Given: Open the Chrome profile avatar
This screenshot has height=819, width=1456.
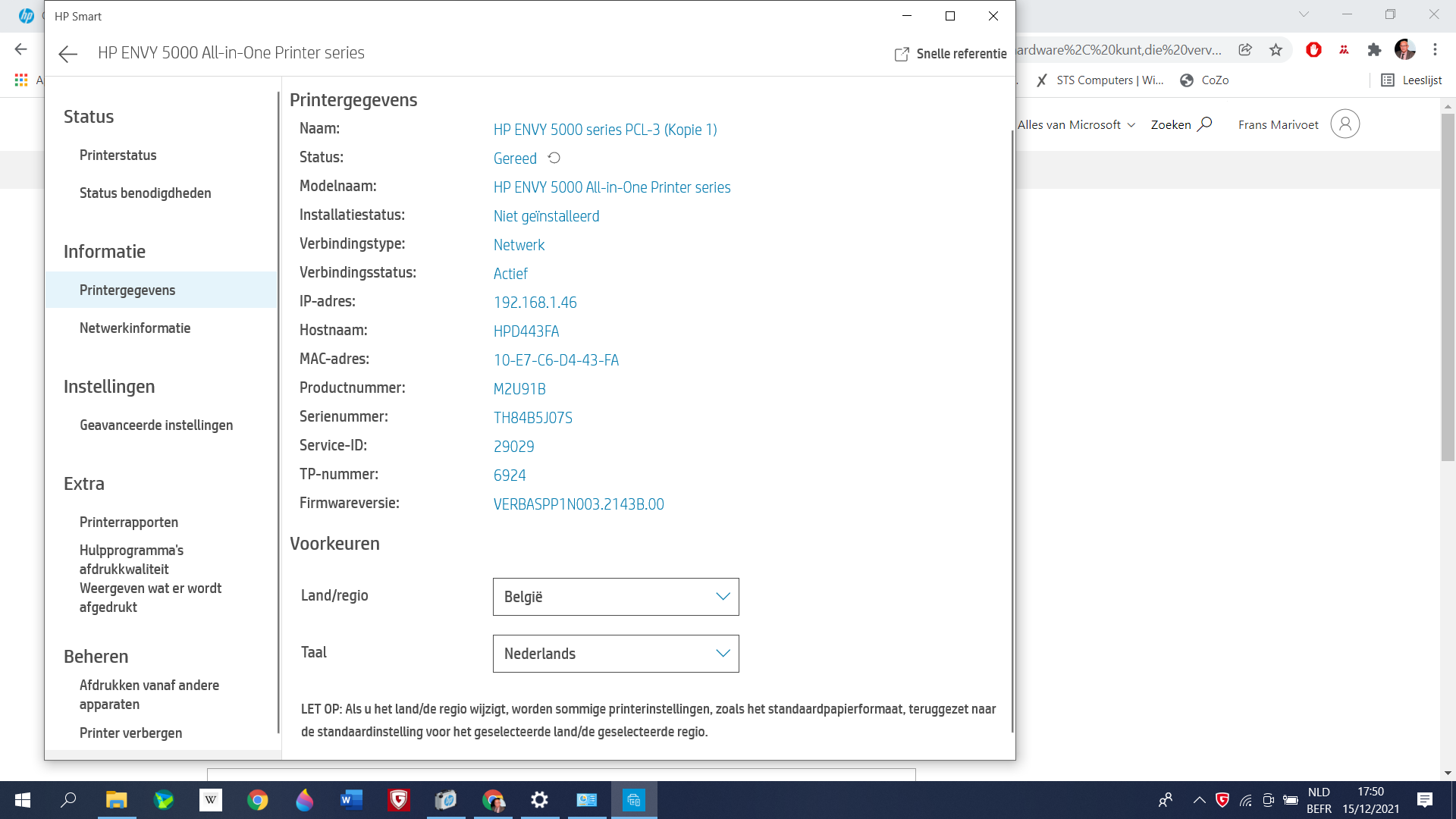Looking at the screenshot, I should point(1404,49).
